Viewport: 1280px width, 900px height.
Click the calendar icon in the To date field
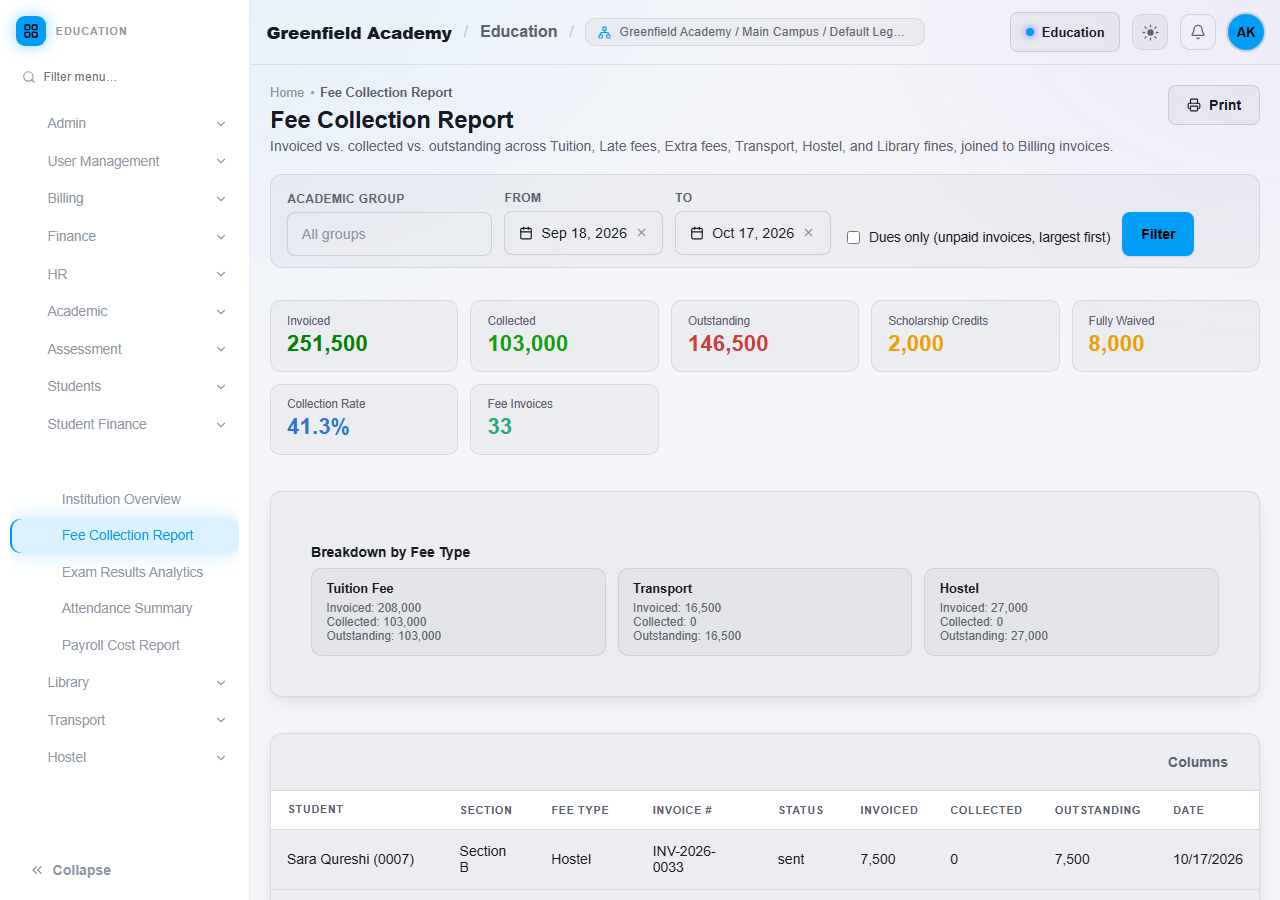[x=697, y=233]
